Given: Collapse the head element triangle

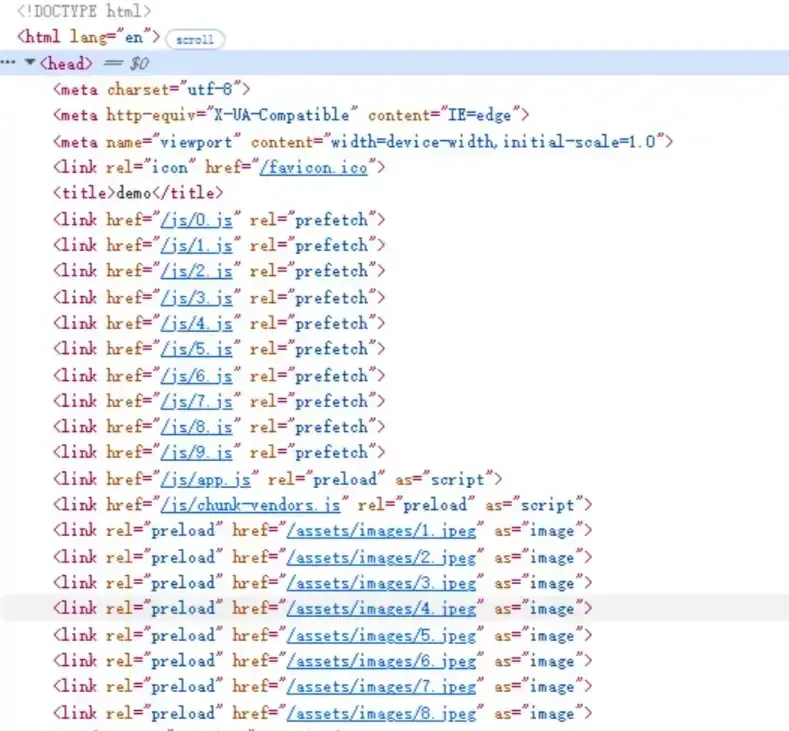Looking at the screenshot, I should tap(30, 62).
